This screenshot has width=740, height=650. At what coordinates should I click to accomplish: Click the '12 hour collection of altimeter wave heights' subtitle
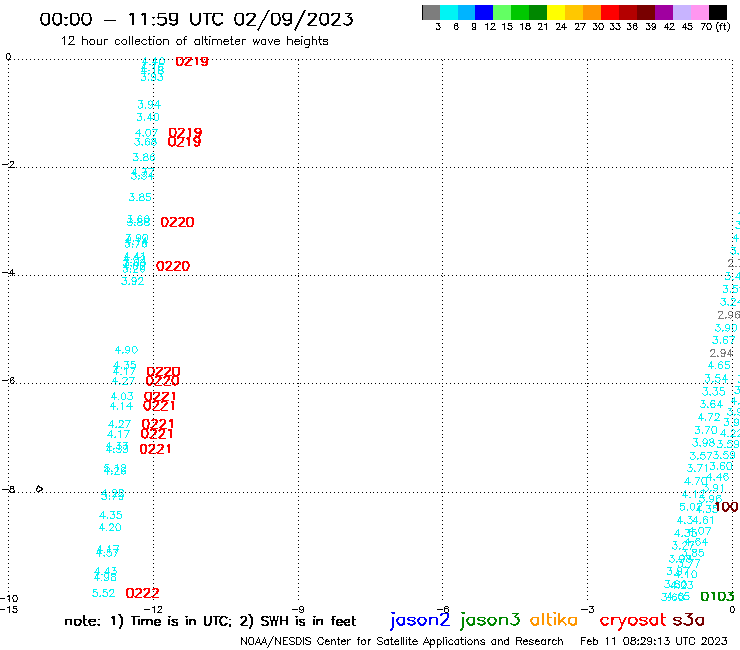194,41
